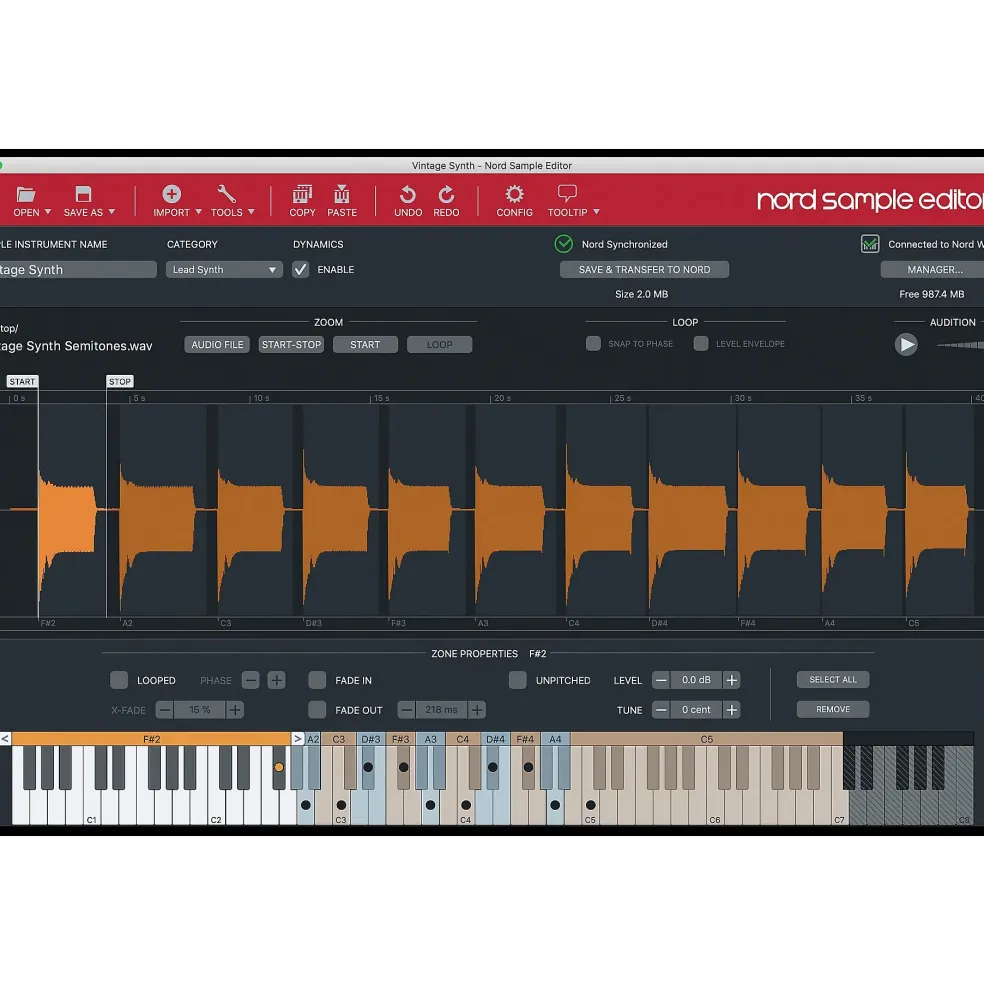Click the IMPORT plus icon
984x985 pixels.
(172, 194)
